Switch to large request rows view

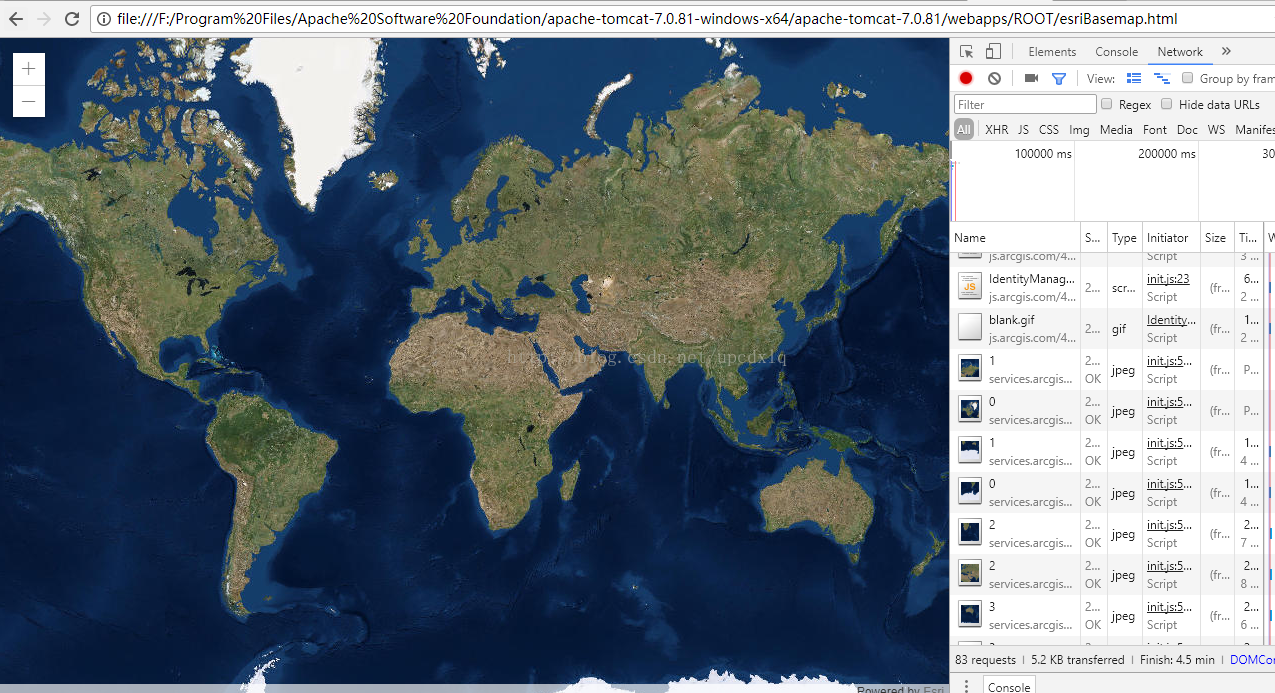tap(1134, 78)
